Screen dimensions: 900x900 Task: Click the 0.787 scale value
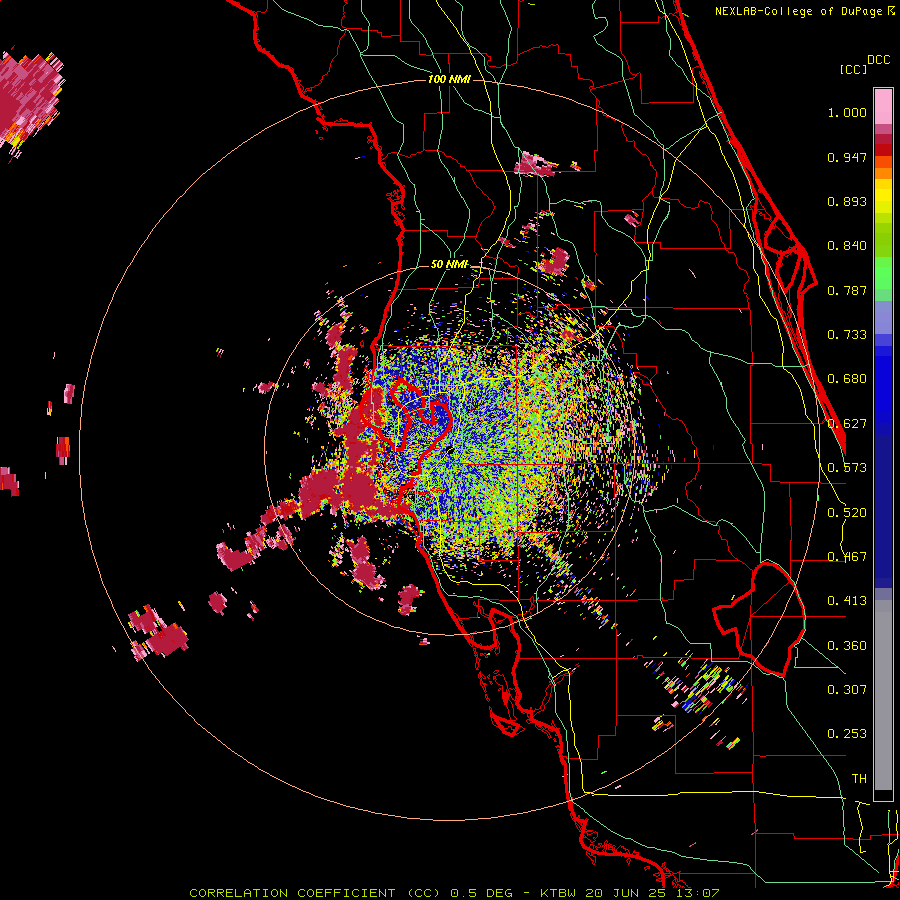[847, 290]
